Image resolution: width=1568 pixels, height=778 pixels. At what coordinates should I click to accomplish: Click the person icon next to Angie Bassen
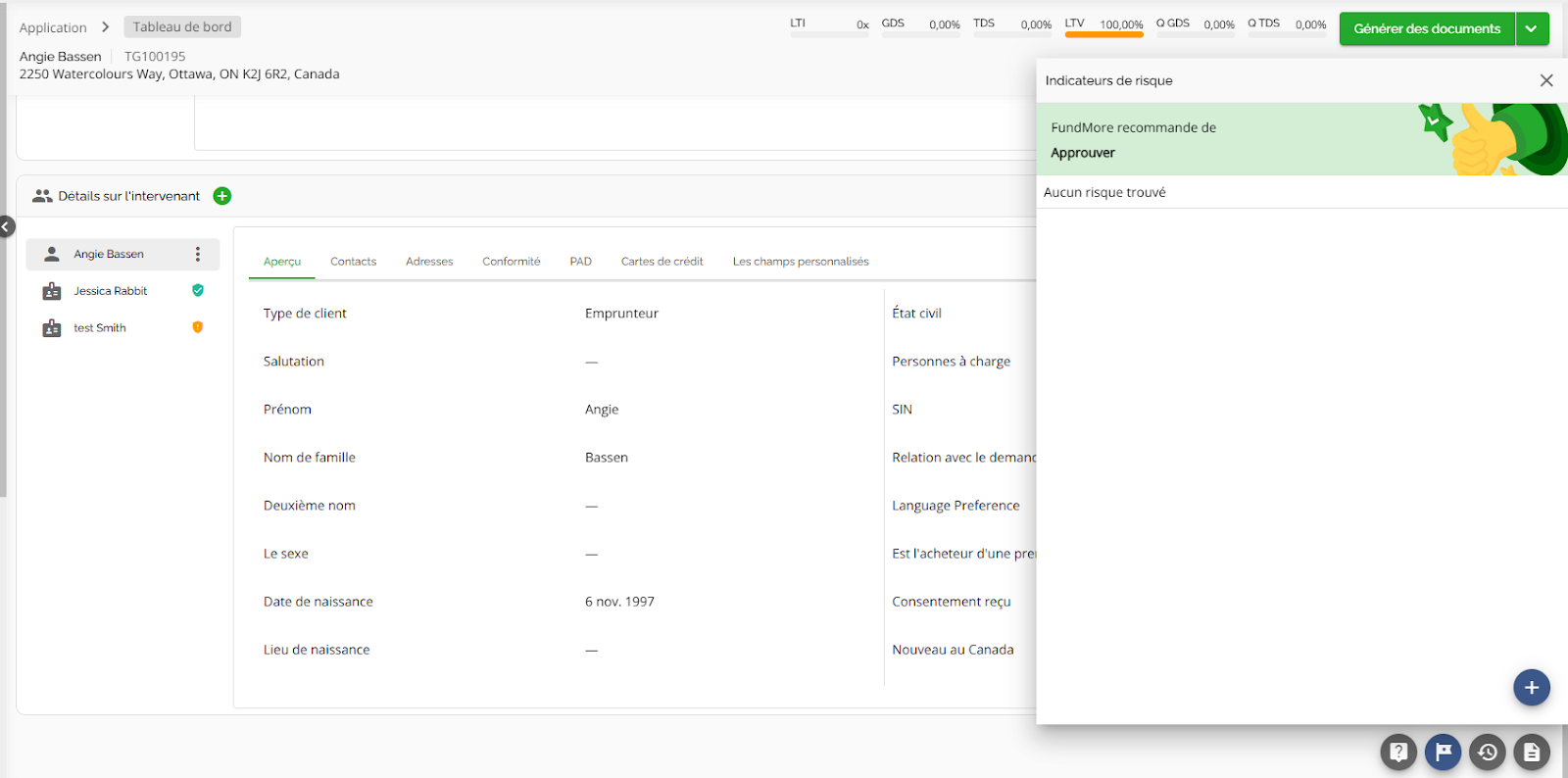click(52, 254)
